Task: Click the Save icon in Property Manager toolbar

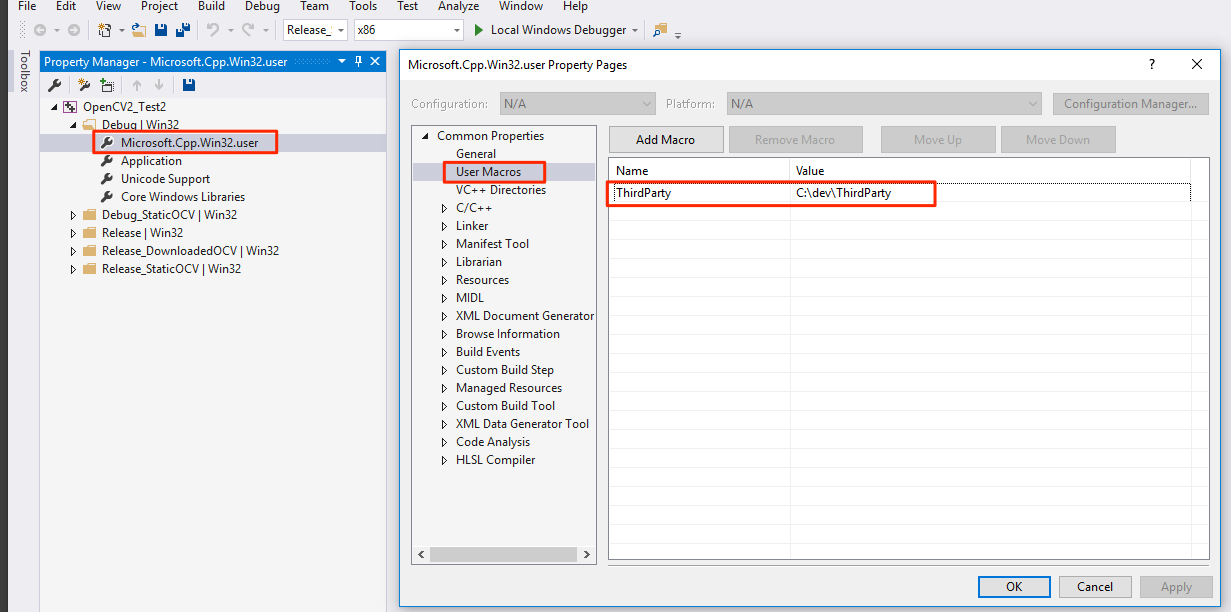Action: 188,85
